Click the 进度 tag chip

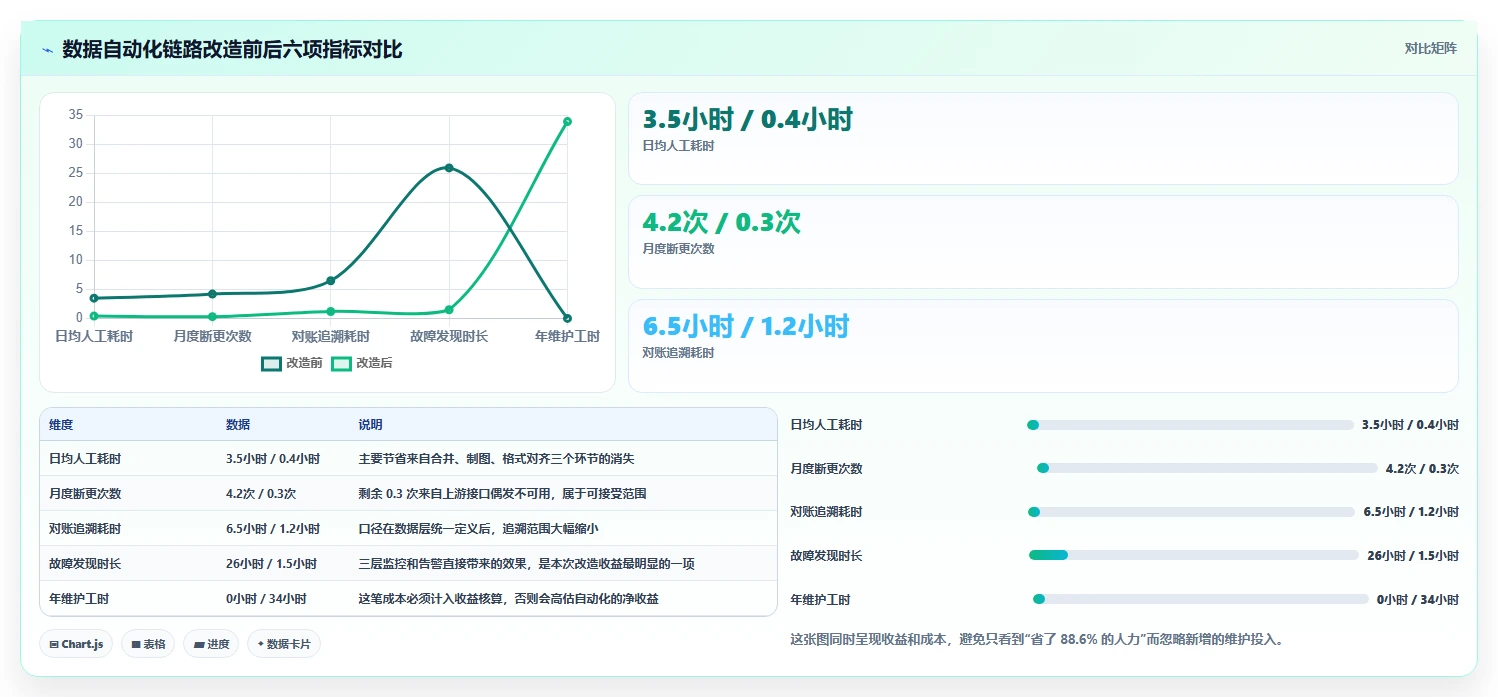pyautogui.click(x=211, y=644)
